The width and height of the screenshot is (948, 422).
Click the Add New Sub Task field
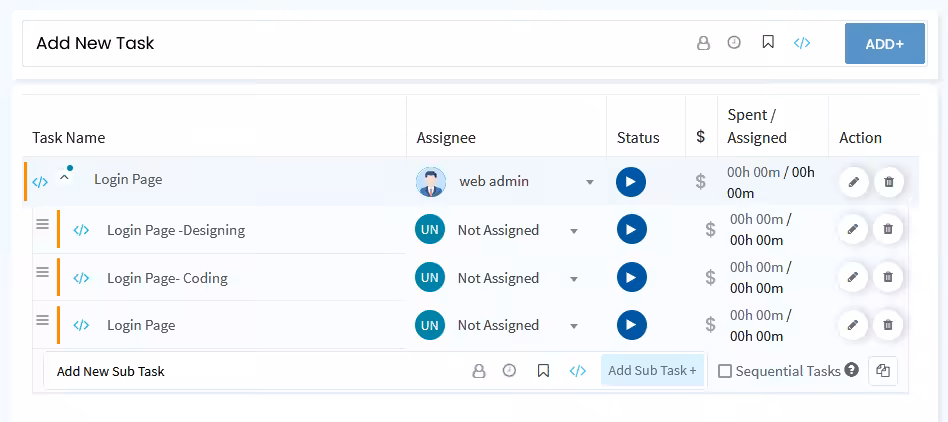[x=250, y=371]
